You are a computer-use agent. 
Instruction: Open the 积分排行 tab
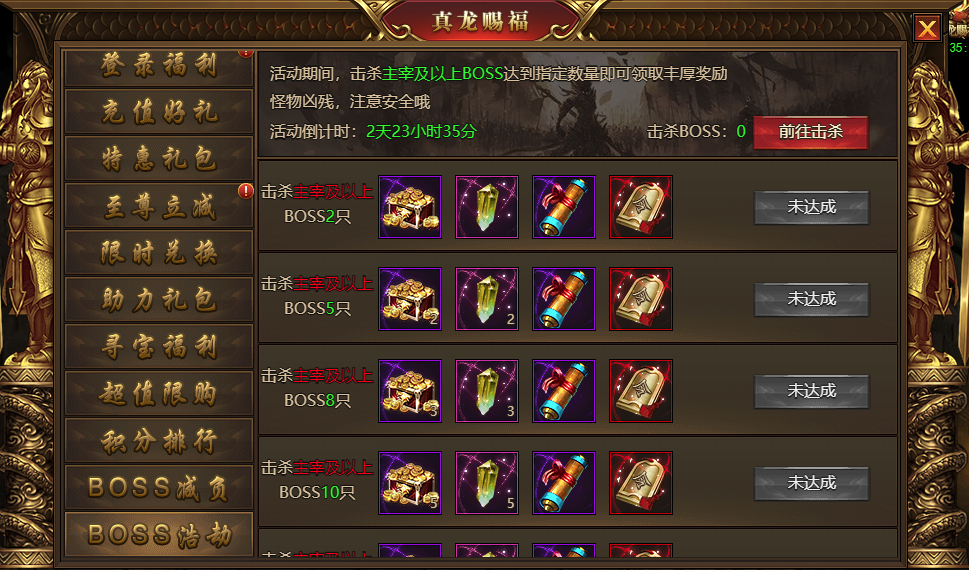(159, 441)
